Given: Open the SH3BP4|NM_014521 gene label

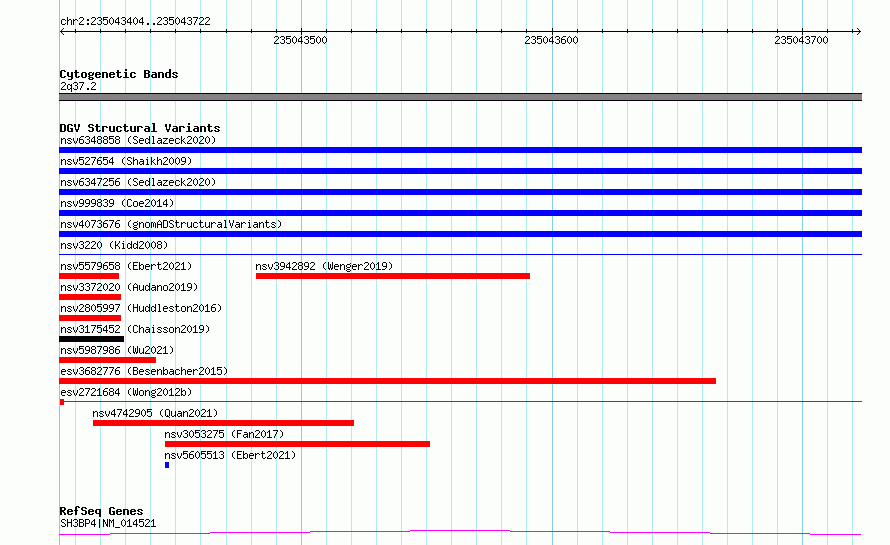Looking at the screenshot, I should click(x=108, y=523).
